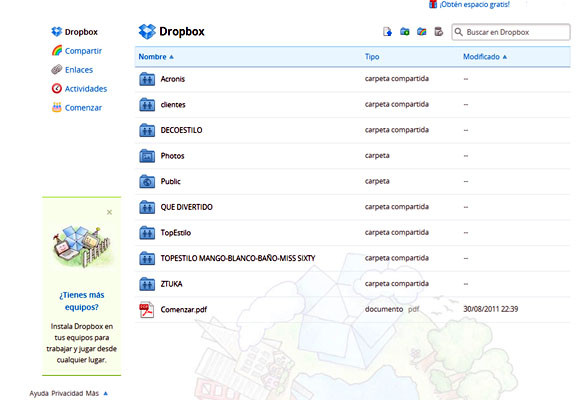Click 'carpeta' type in Public row
This screenshot has width=580, height=400.
pos(377,181)
